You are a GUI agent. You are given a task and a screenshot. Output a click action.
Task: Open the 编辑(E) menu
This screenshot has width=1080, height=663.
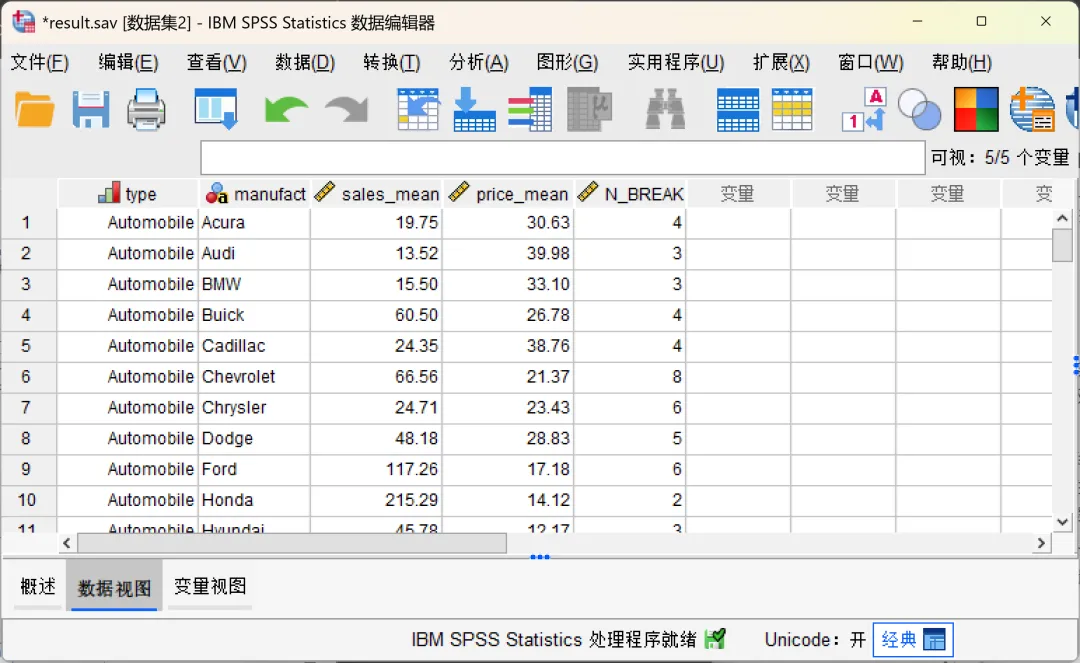pos(128,63)
